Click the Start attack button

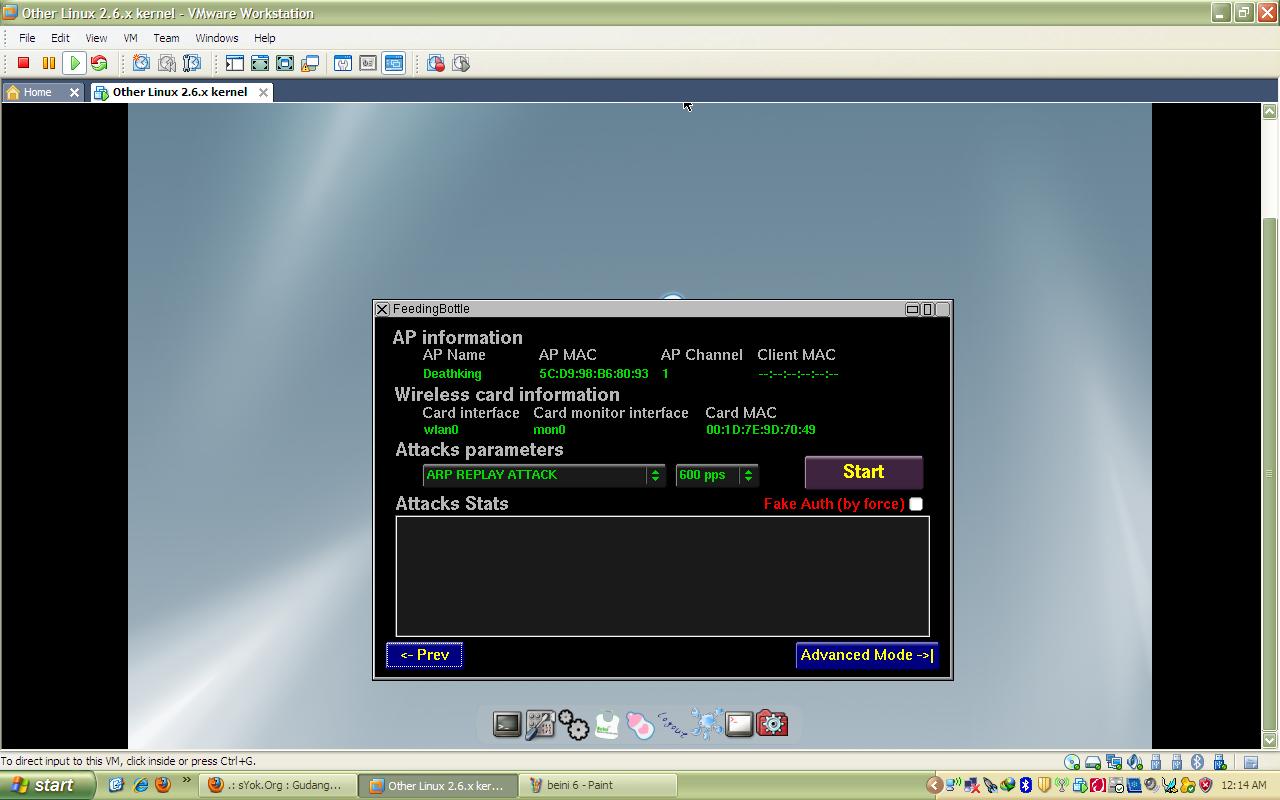point(864,472)
